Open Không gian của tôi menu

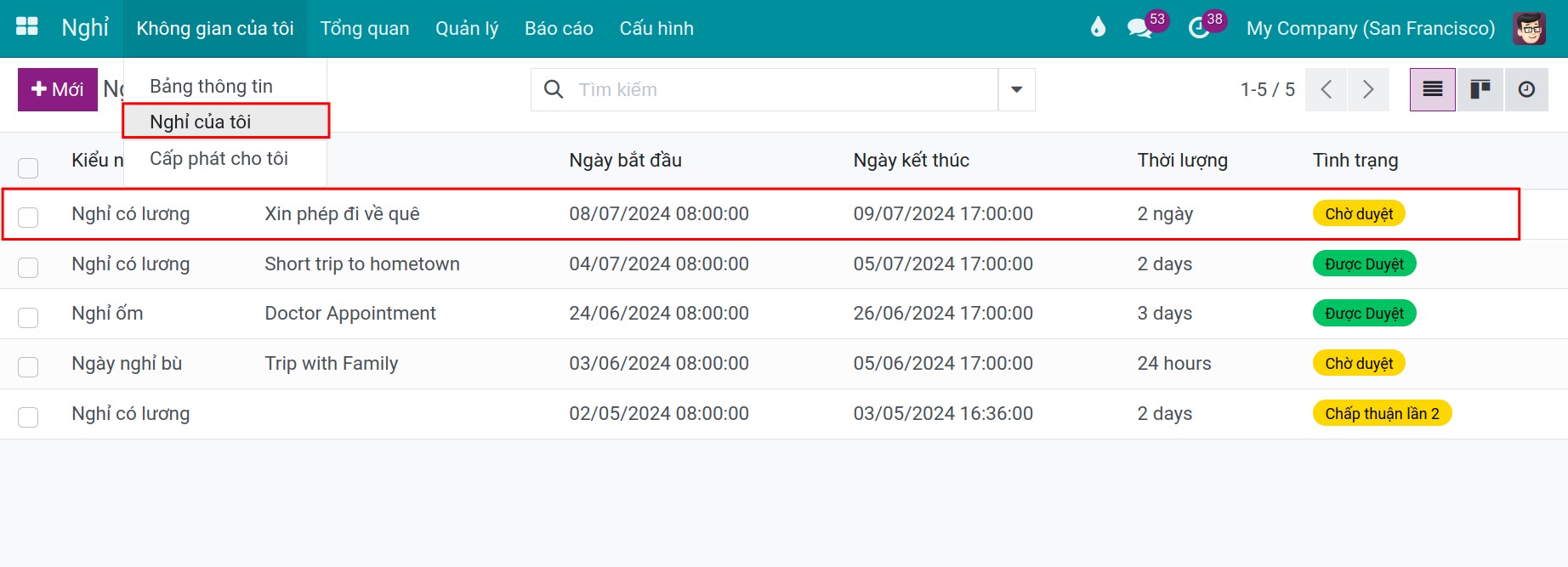[215, 28]
